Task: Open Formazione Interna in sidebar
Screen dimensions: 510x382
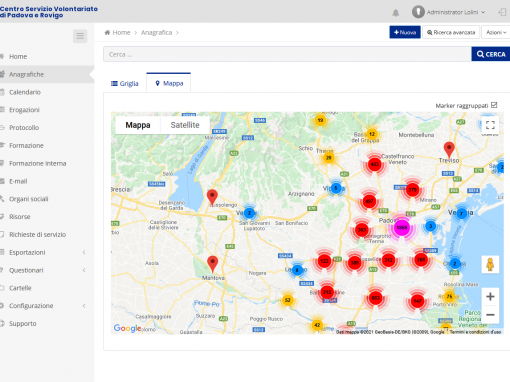Action: coord(37,163)
